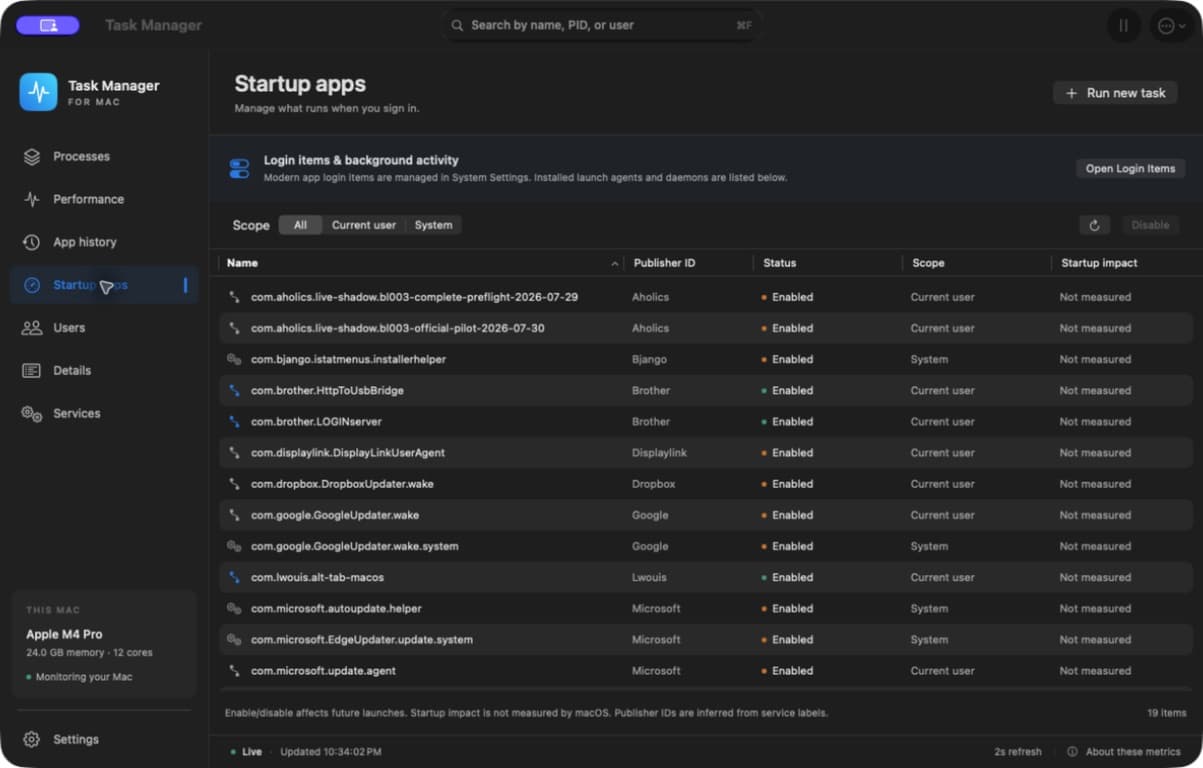
Task: Click the purple sidebar toggle pill
Action: point(48,25)
